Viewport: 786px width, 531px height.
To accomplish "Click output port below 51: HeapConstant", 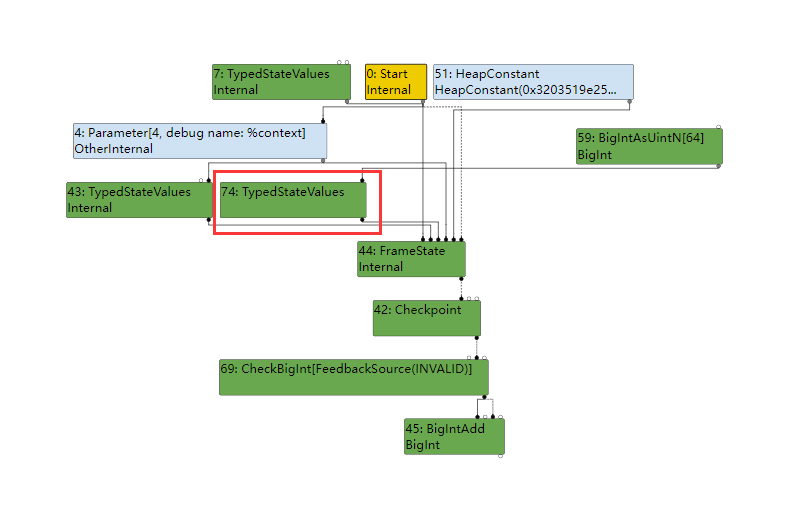I will 630,101.
